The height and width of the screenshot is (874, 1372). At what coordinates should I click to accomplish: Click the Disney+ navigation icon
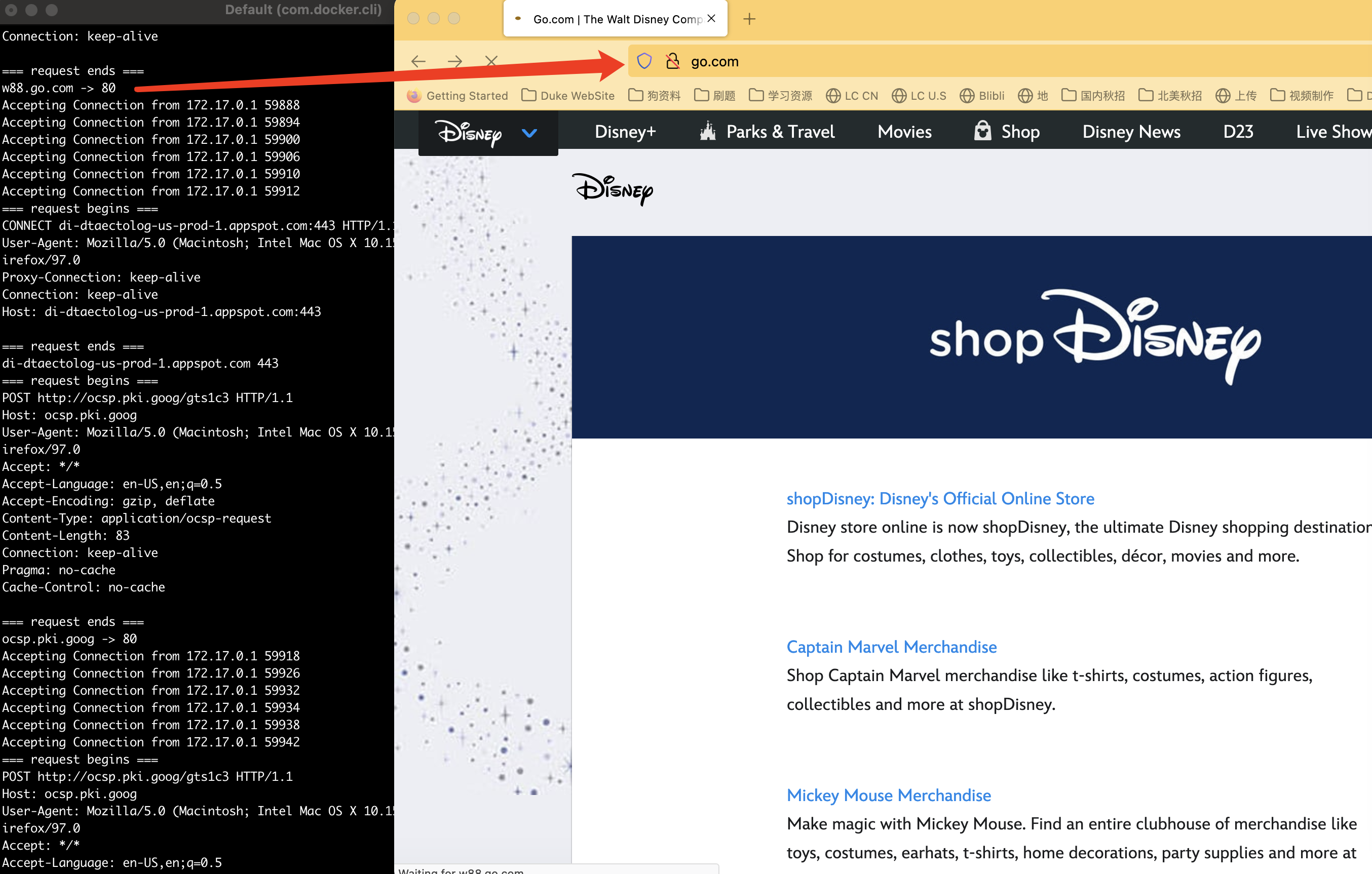[626, 131]
